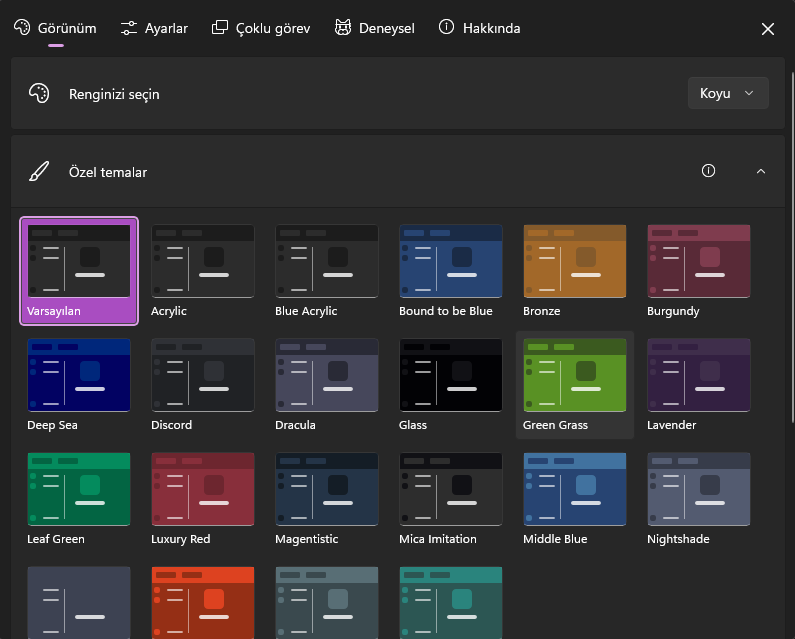Choose the Deep Sea theme
Screen dimensions: 795x639
tap(79, 385)
